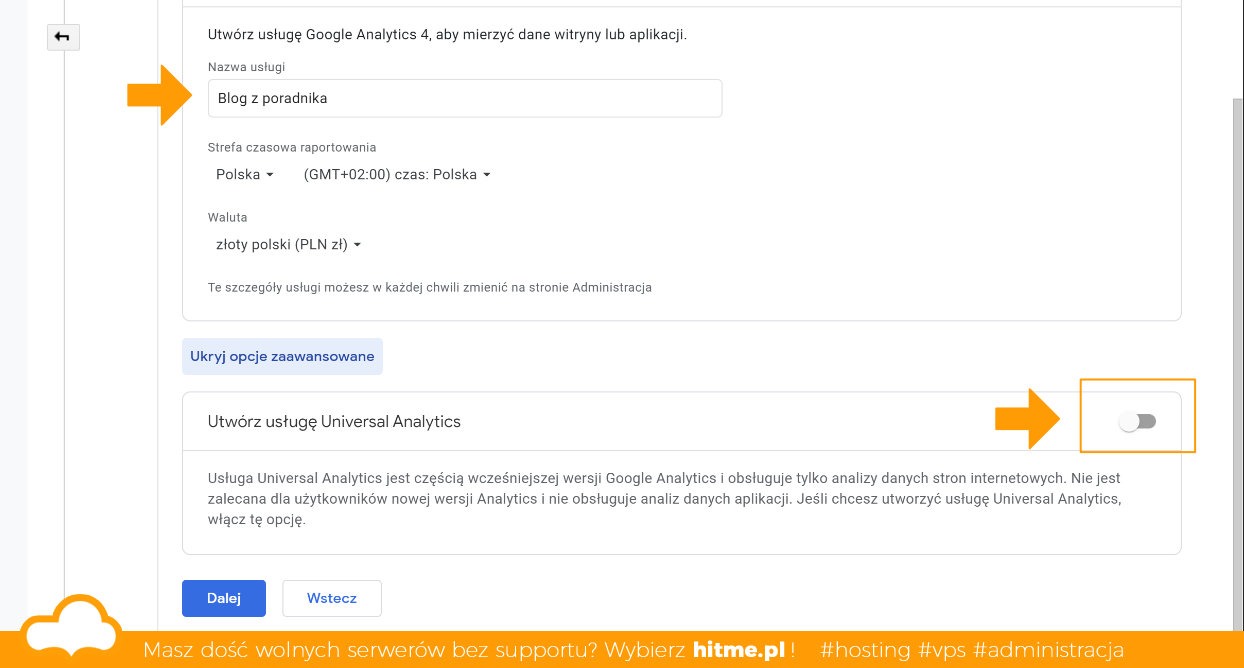
Task: Click the back arrow icon at top left
Action: pos(63,37)
